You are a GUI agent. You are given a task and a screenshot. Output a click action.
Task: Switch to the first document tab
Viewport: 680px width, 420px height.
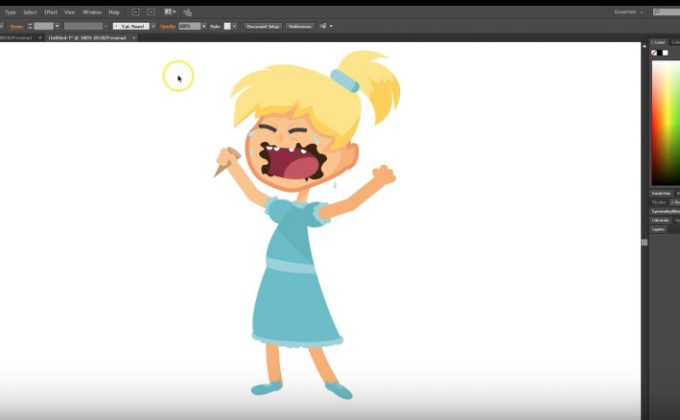point(16,38)
